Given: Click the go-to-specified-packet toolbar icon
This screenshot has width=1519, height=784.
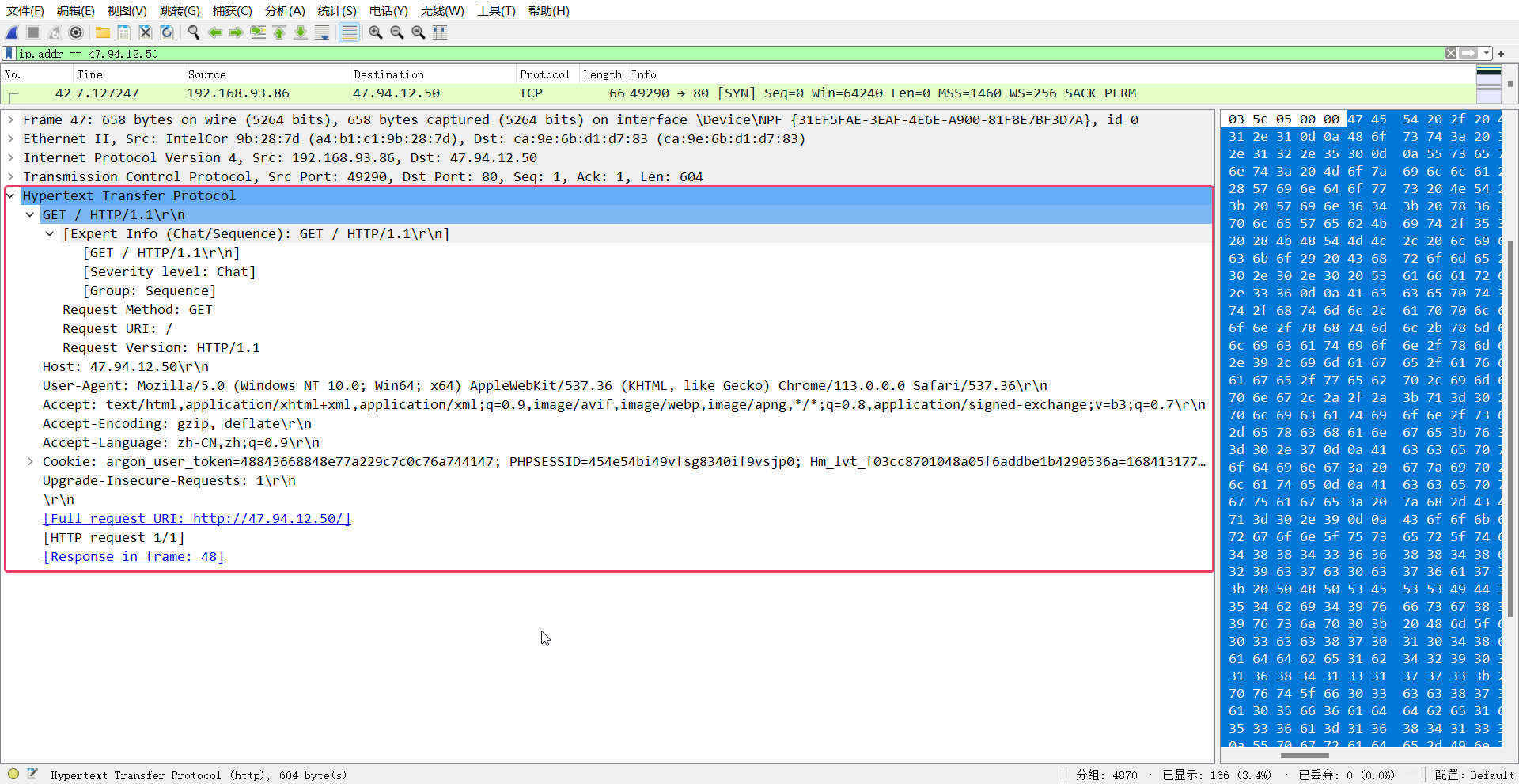Looking at the screenshot, I should [x=258, y=32].
